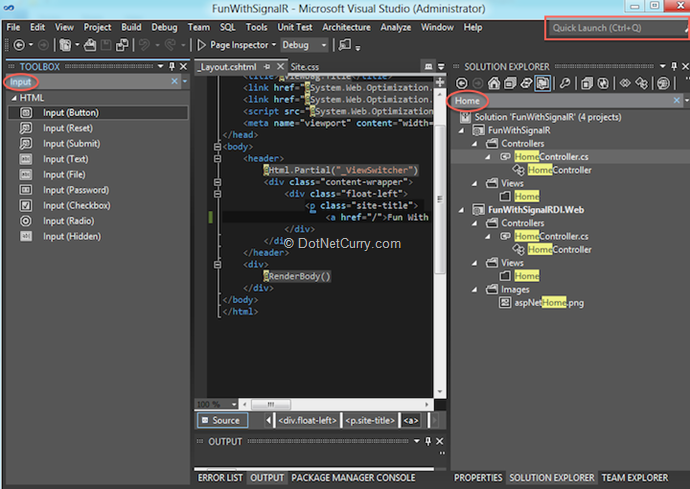The height and width of the screenshot is (489, 690).
Task: Clear the Solution Explorer search with the X
Action: (x=677, y=101)
